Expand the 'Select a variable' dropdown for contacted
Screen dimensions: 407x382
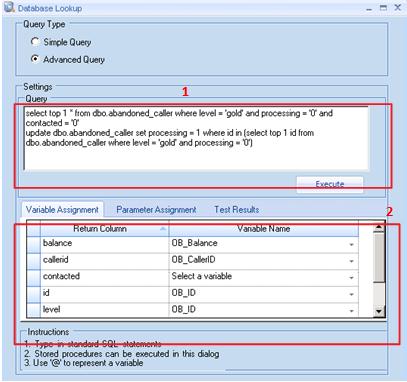(x=351, y=278)
